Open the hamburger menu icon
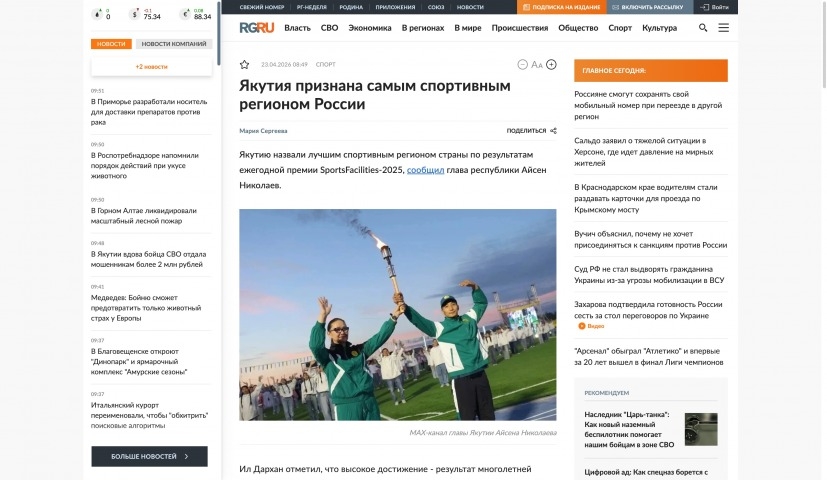 tap(724, 28)
